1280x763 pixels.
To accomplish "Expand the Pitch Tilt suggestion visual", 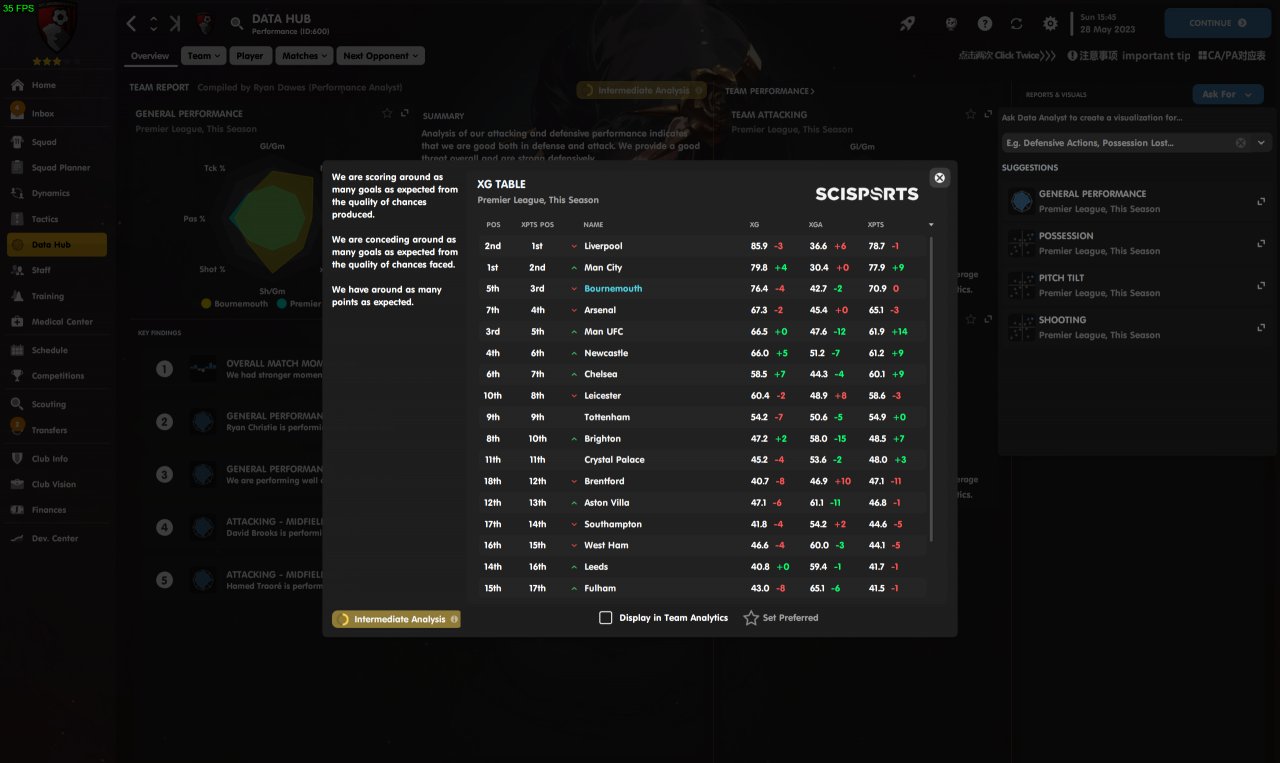I will pos(1261,285).
